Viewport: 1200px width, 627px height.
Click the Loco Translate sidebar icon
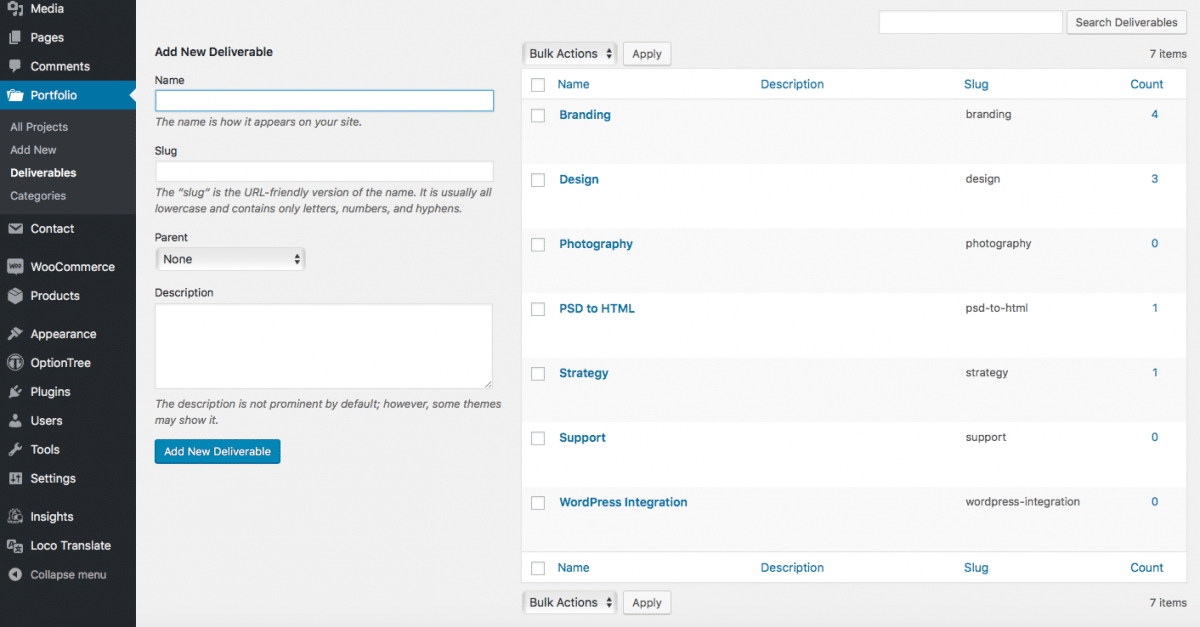(x=17, y=545)
